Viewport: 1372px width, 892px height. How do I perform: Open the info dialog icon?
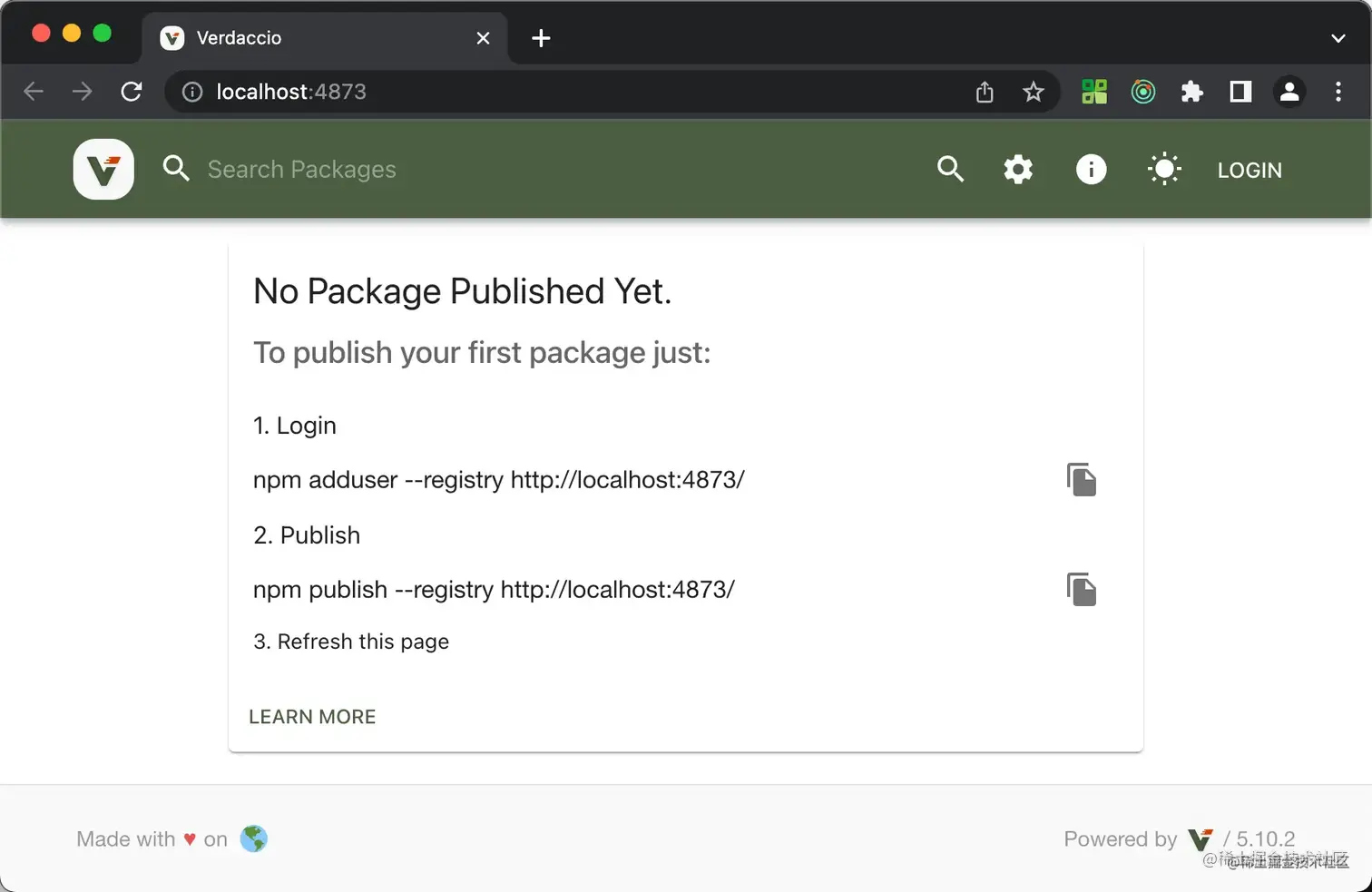(1091, 169)
